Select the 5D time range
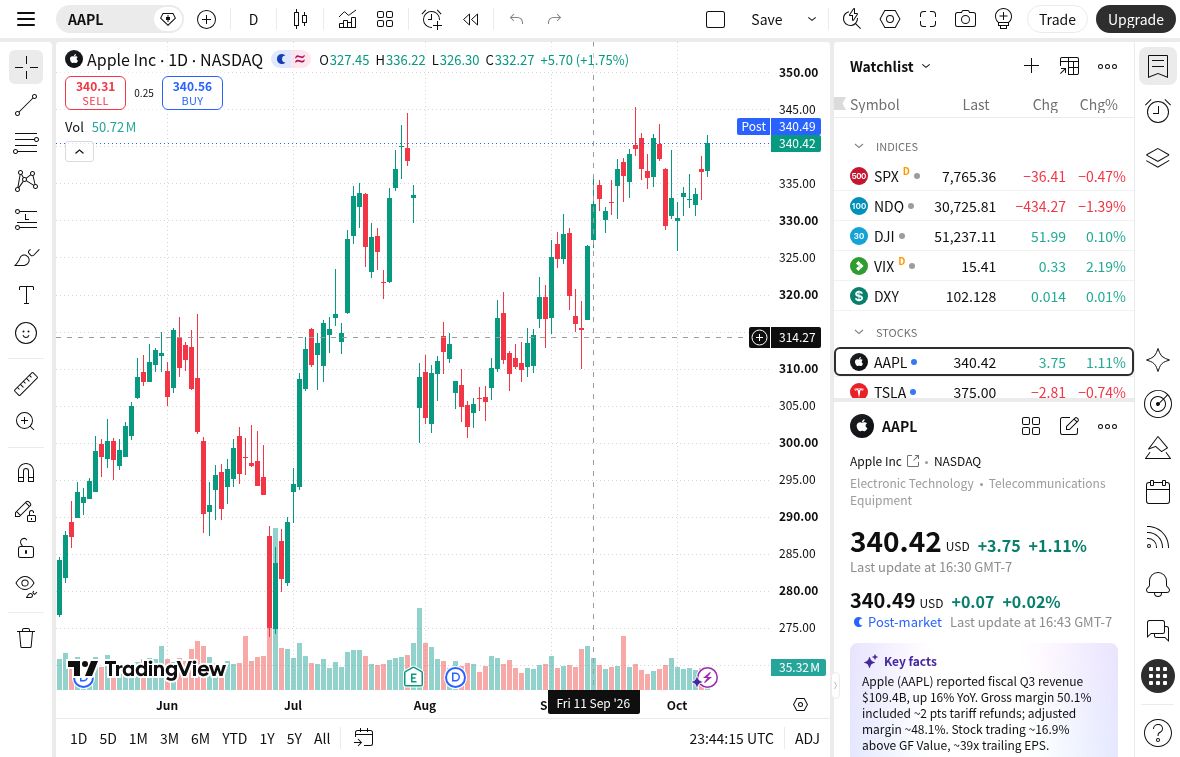This screenshot has height=757, width=1180. tap(108, 739)
